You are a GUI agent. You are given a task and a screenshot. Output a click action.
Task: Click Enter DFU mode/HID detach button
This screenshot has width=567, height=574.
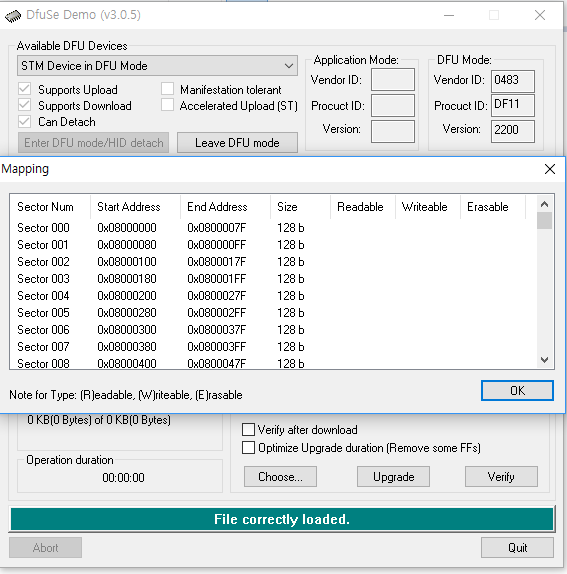coord(93,143)
